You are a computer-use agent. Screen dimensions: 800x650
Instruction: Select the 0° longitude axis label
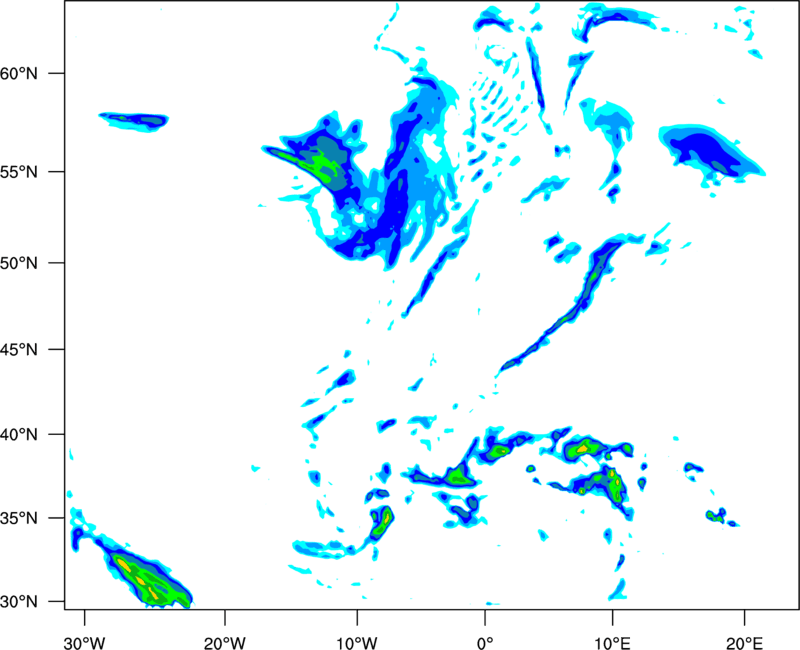pos(485,643)
